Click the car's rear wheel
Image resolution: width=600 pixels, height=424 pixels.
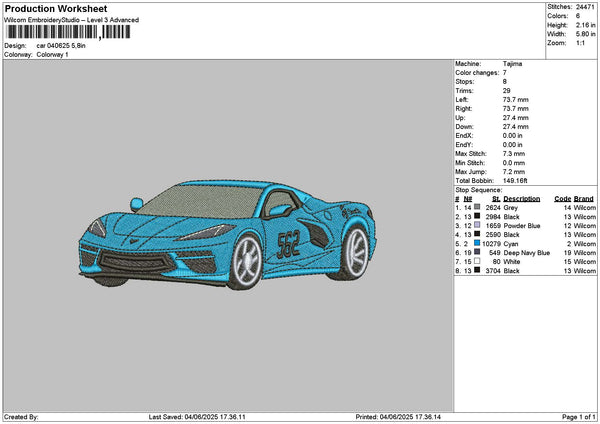[x=355, y=252]
